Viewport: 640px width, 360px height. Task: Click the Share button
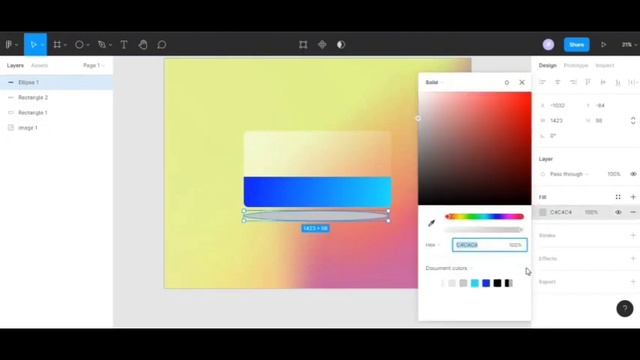pyautogui.click(x=576, y=44)
